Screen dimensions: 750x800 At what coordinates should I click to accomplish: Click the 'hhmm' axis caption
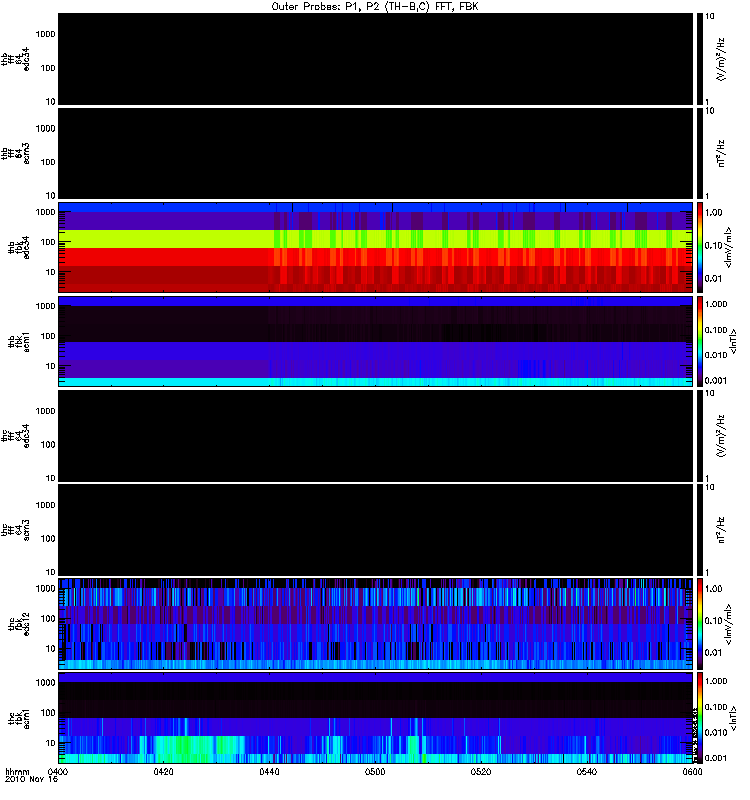point(17,771)
